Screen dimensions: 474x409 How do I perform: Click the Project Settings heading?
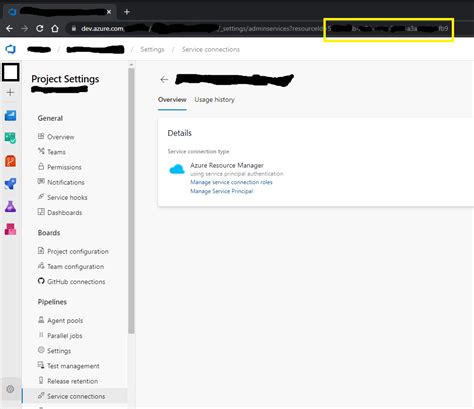65,79
